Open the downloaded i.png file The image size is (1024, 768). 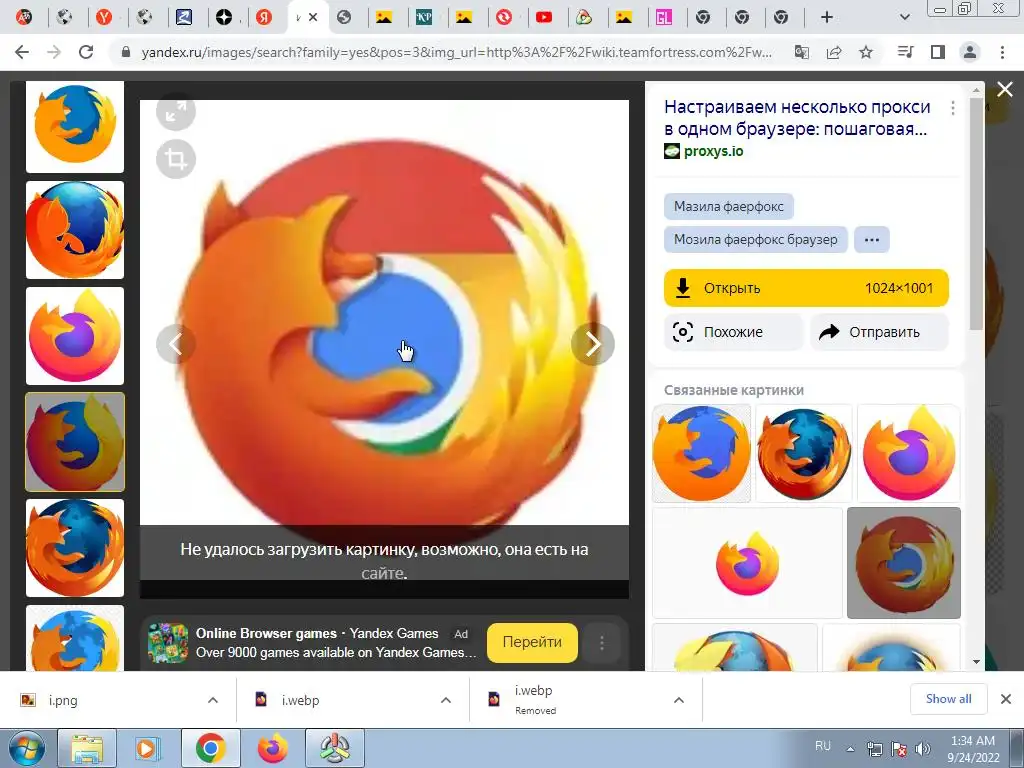pos(63,701)
